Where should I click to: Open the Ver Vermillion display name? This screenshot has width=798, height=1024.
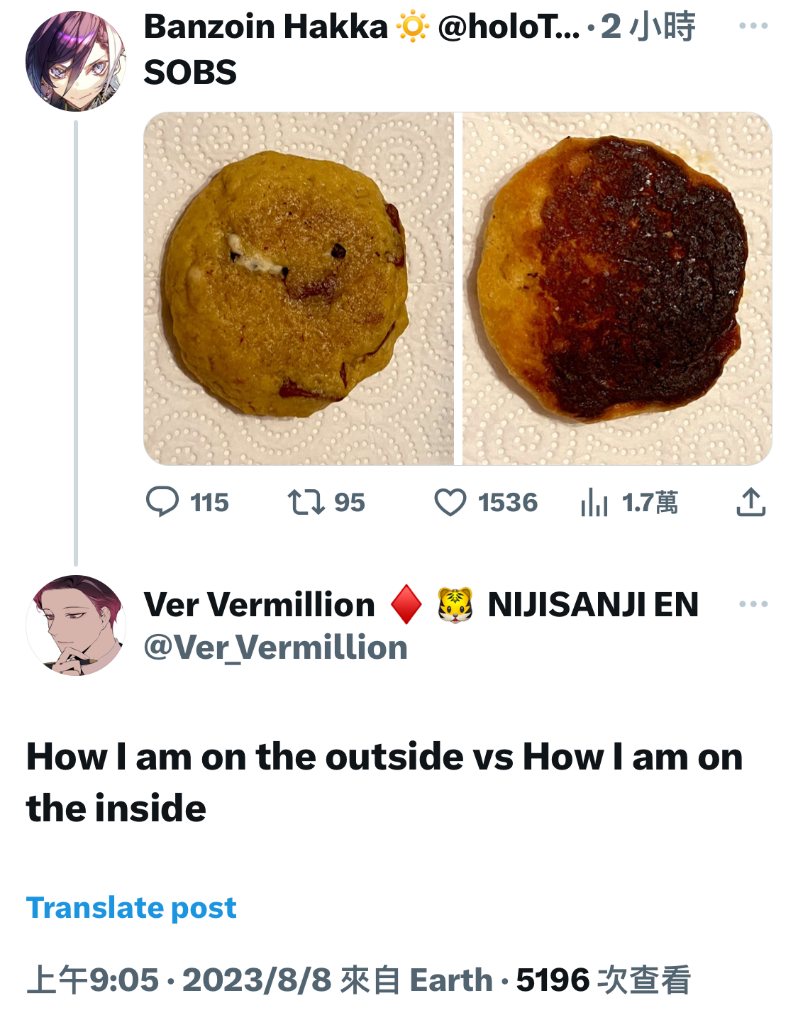pos(259,605)
